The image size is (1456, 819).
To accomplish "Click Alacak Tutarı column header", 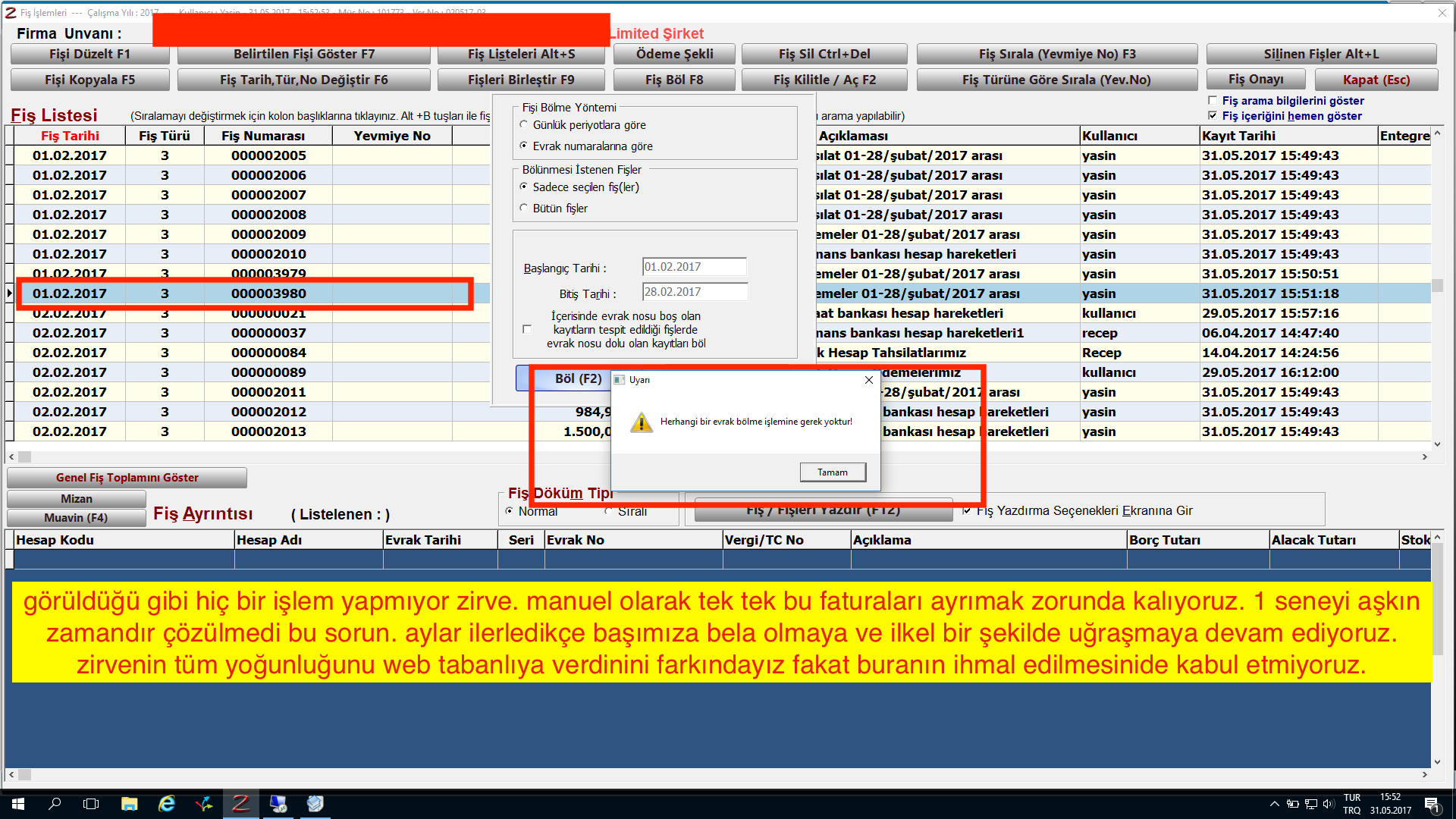I will click(x=1334, y=540).
